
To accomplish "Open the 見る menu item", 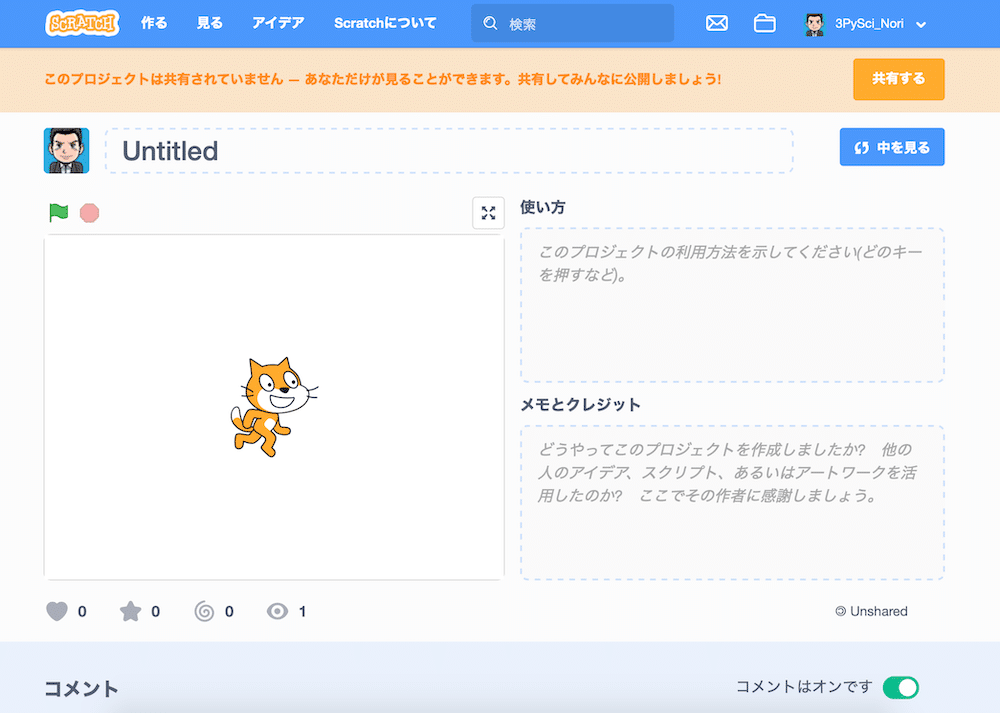I will click(x=209, y=24).
